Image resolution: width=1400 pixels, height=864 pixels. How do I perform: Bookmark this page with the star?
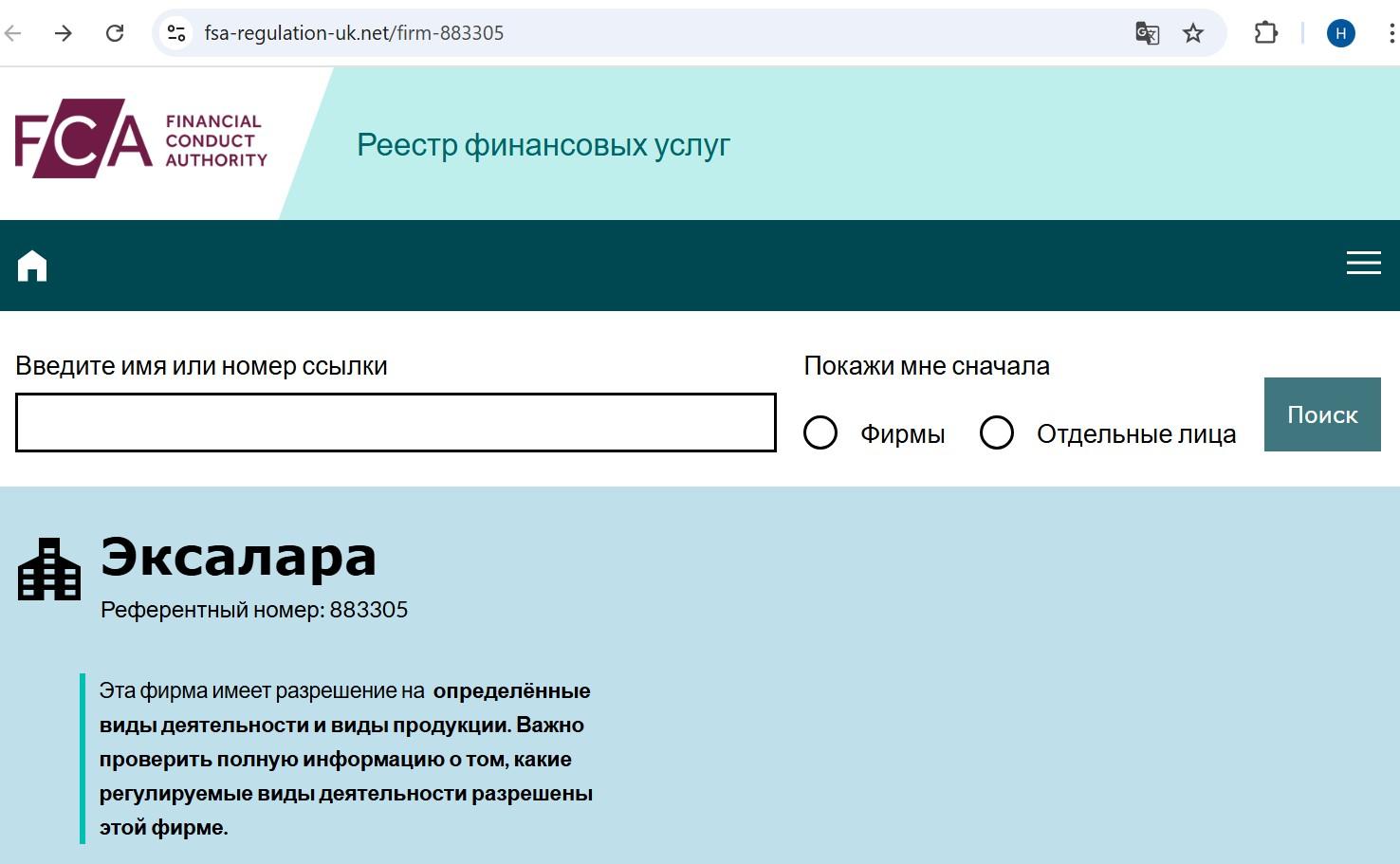click(1193, 33)
